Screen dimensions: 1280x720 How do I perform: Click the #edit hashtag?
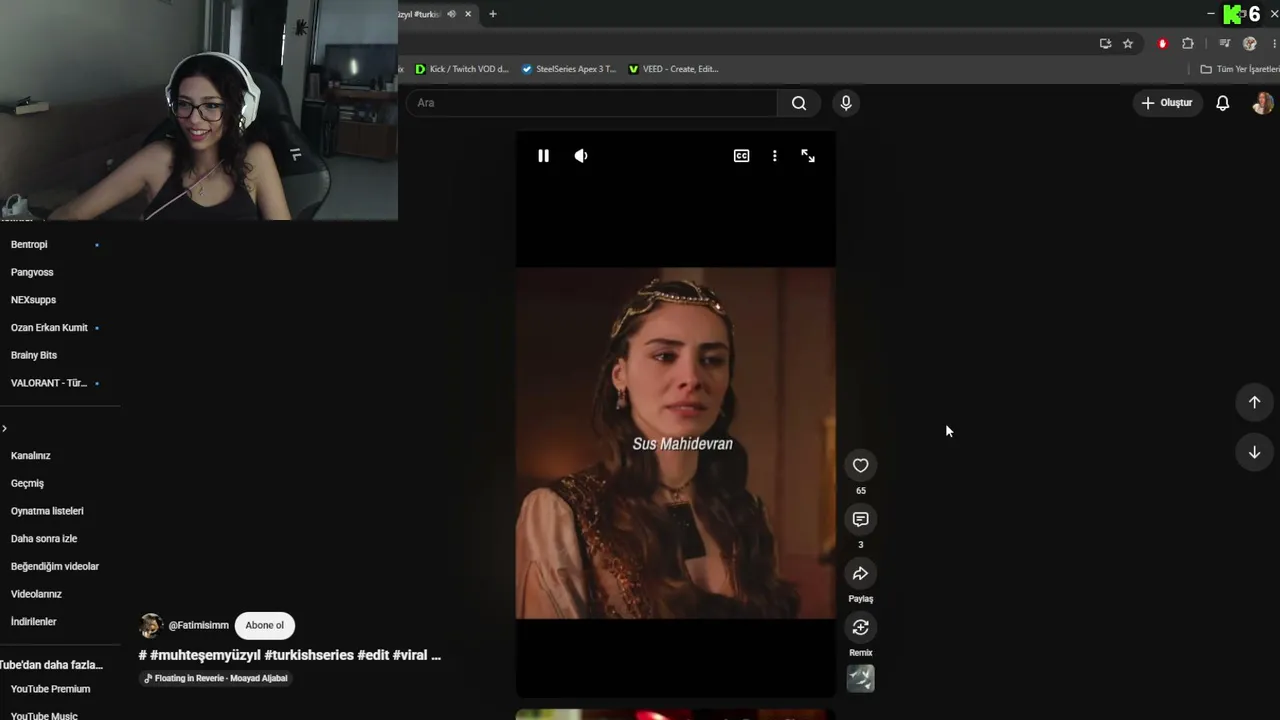(373, 655)
